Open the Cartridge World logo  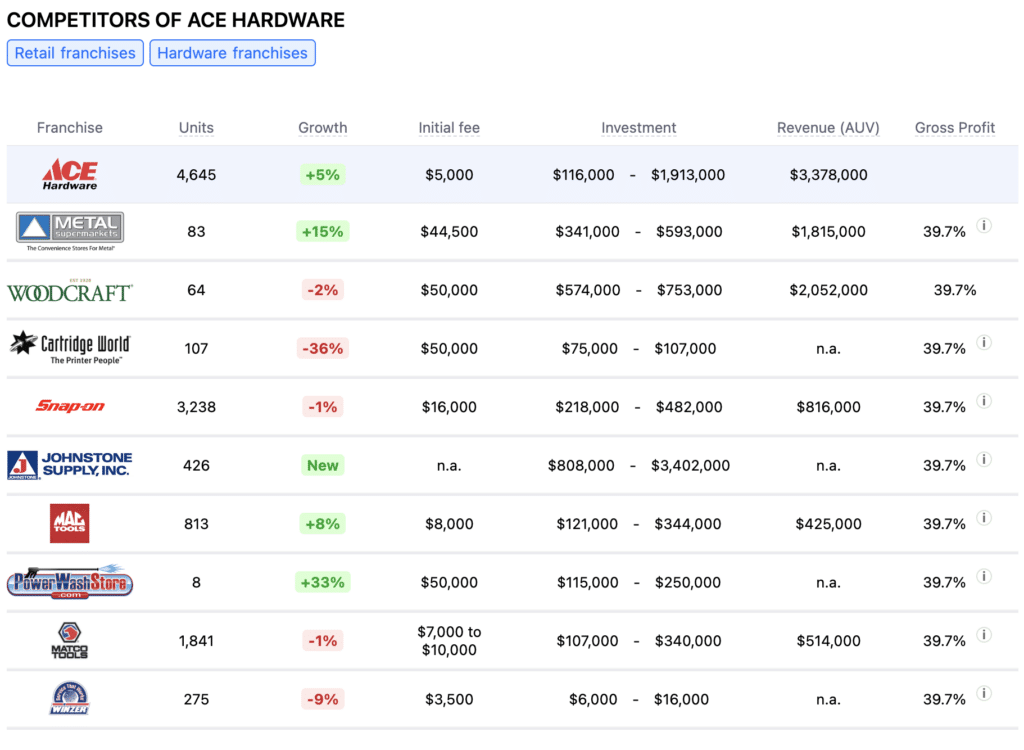pyautogui.click(x=70, y=348)
